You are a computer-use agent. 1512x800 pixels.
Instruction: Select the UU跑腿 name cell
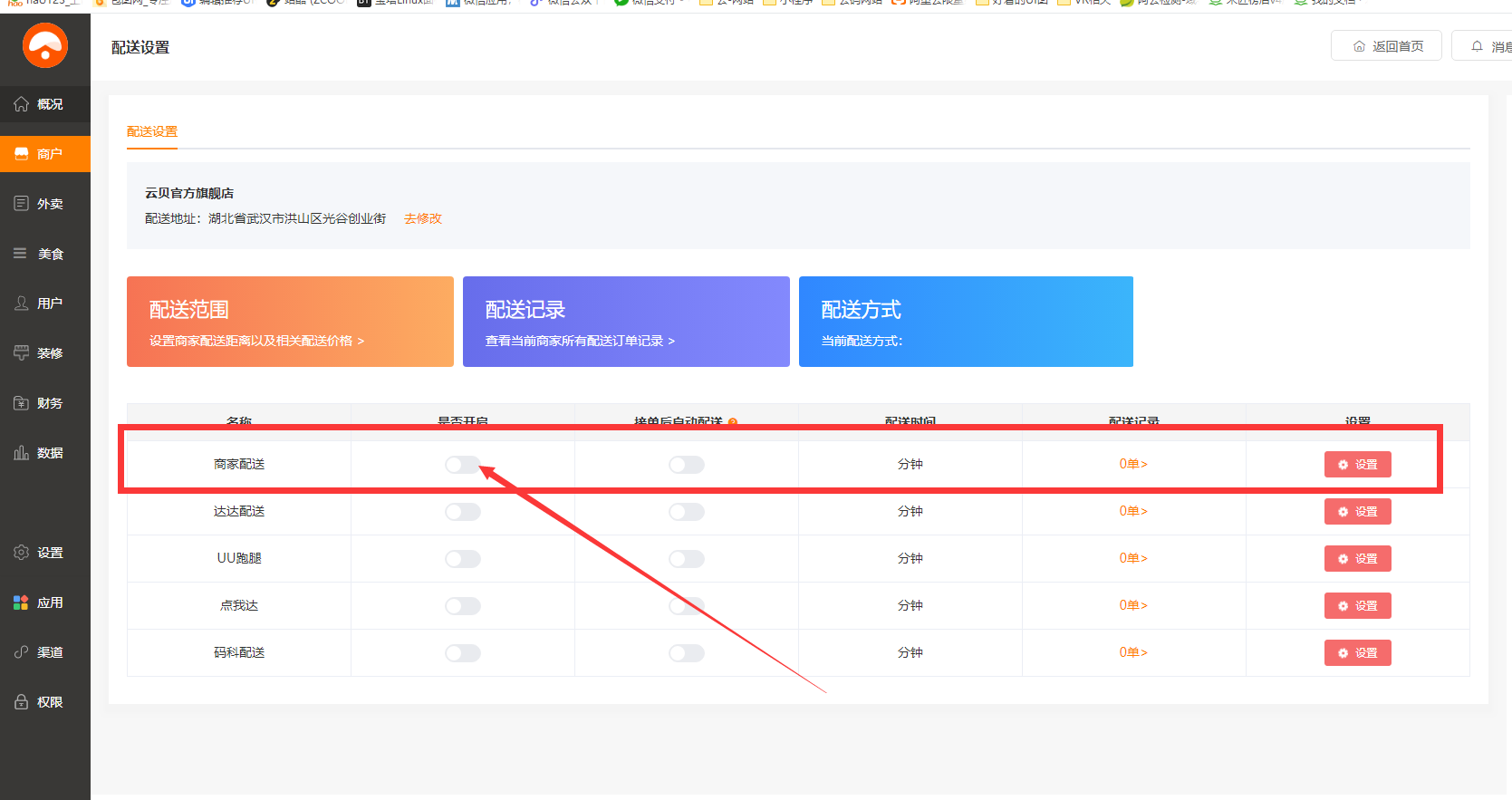239,558
